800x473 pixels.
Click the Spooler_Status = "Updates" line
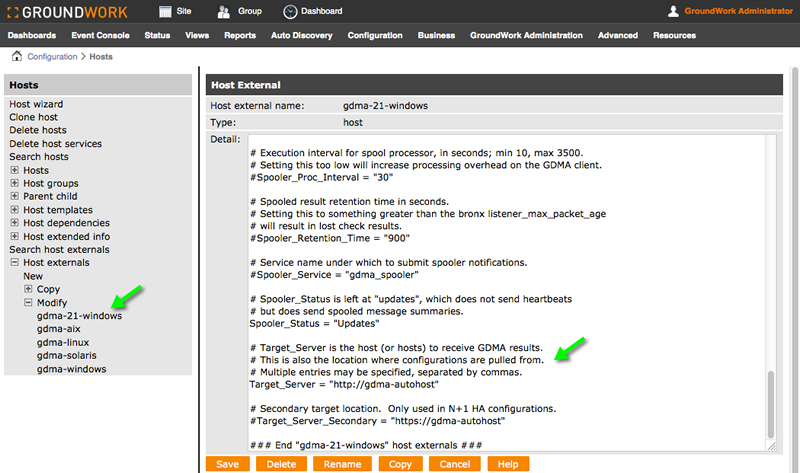click(314, 323)
